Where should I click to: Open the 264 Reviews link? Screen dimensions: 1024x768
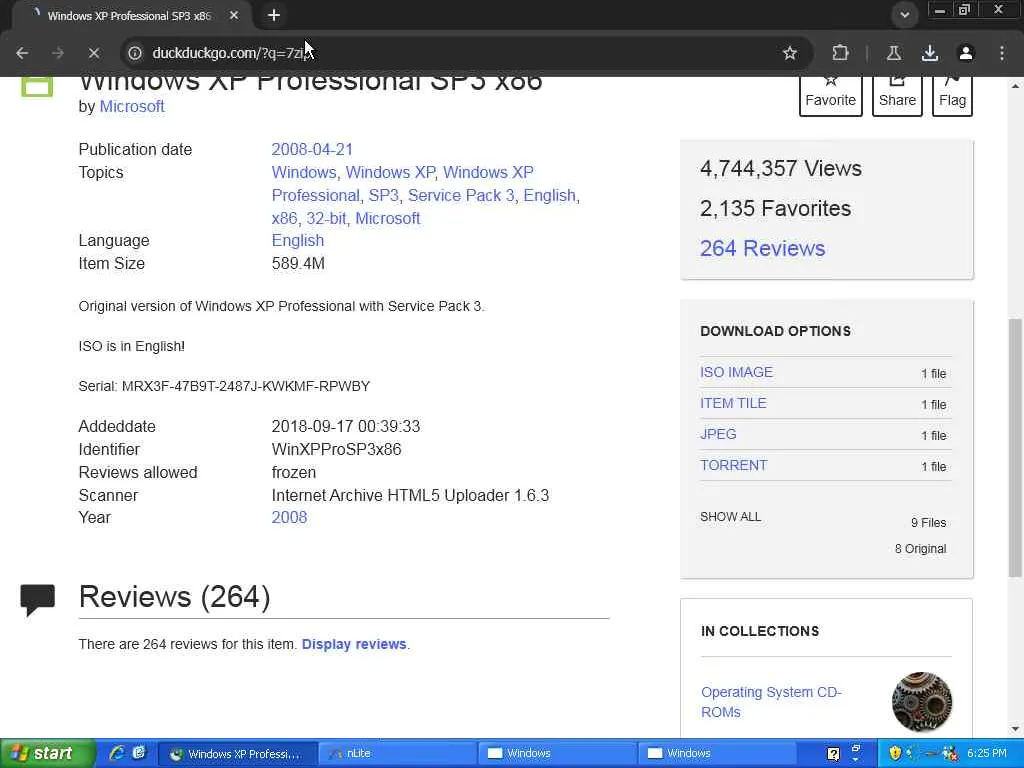click(762, 248)
